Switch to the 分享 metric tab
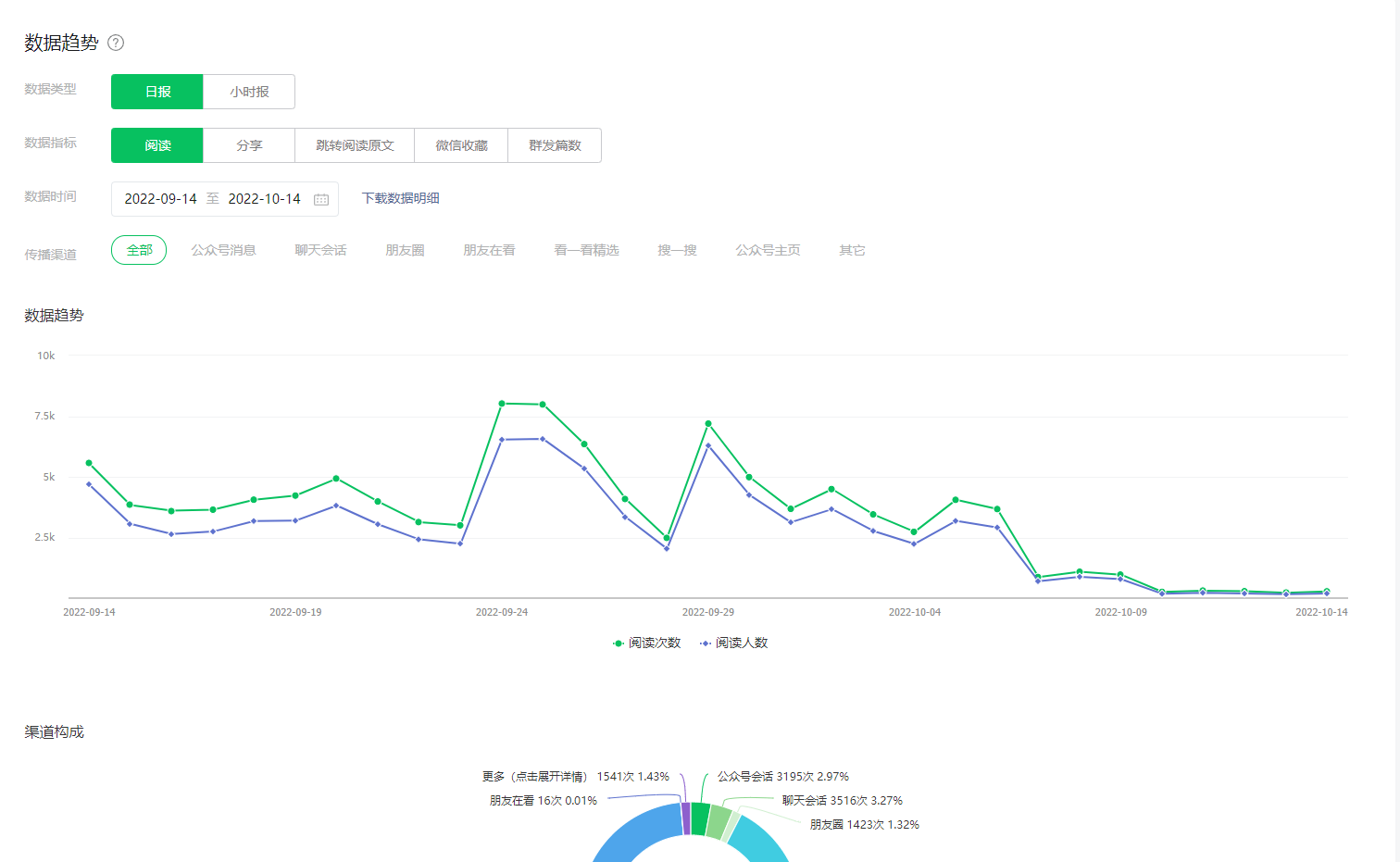 tap(249, 145)
